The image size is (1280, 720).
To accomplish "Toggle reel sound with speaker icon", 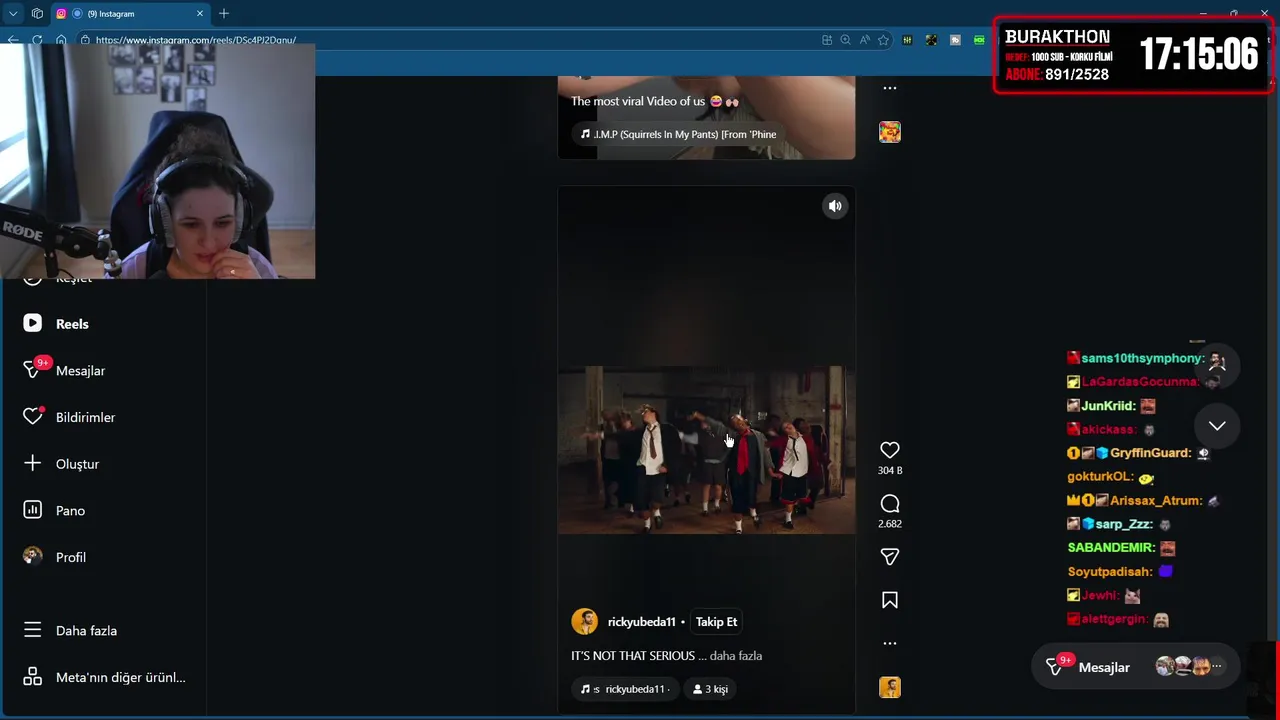I will (835, 206).
